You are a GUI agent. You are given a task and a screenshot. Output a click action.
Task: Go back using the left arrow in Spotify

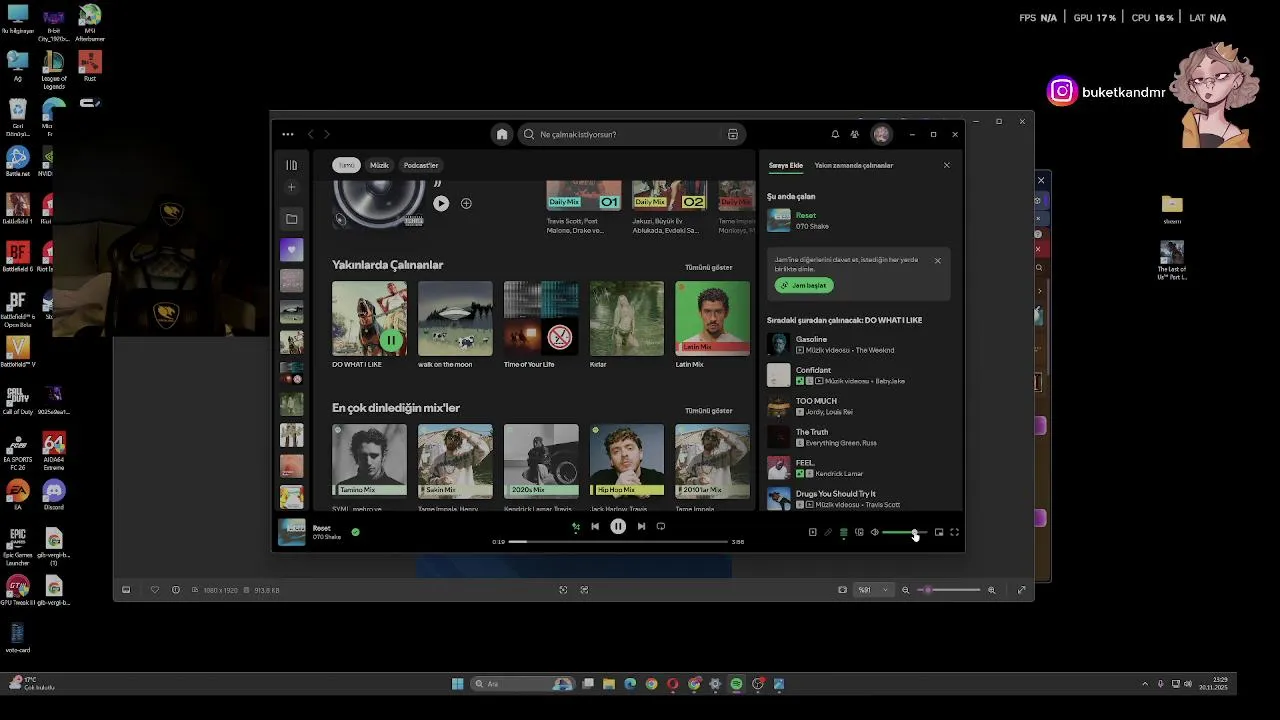coord(311,134)
